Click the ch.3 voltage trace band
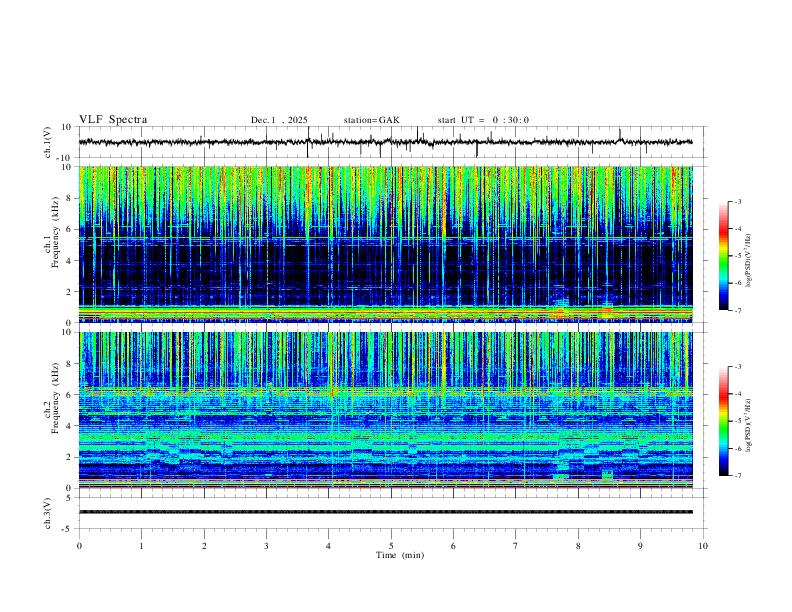The width and height of the screenshot is (792, 612). pos(385,512)
